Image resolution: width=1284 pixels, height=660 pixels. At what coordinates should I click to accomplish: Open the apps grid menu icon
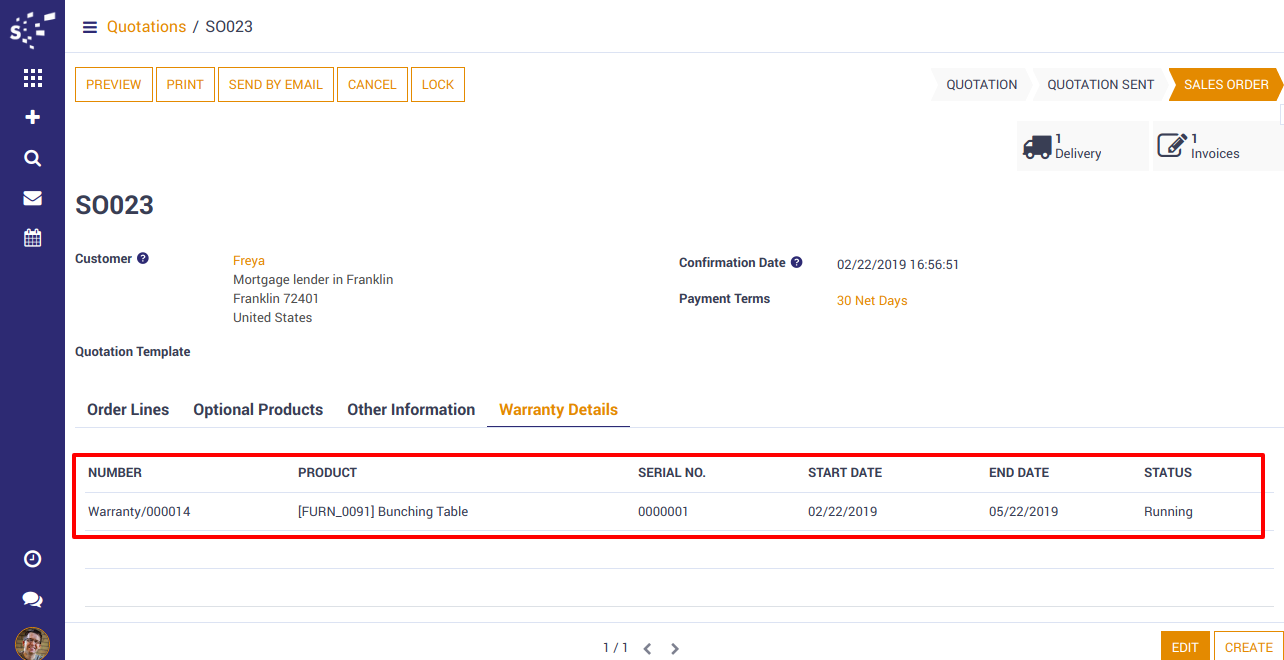point(32,78)
